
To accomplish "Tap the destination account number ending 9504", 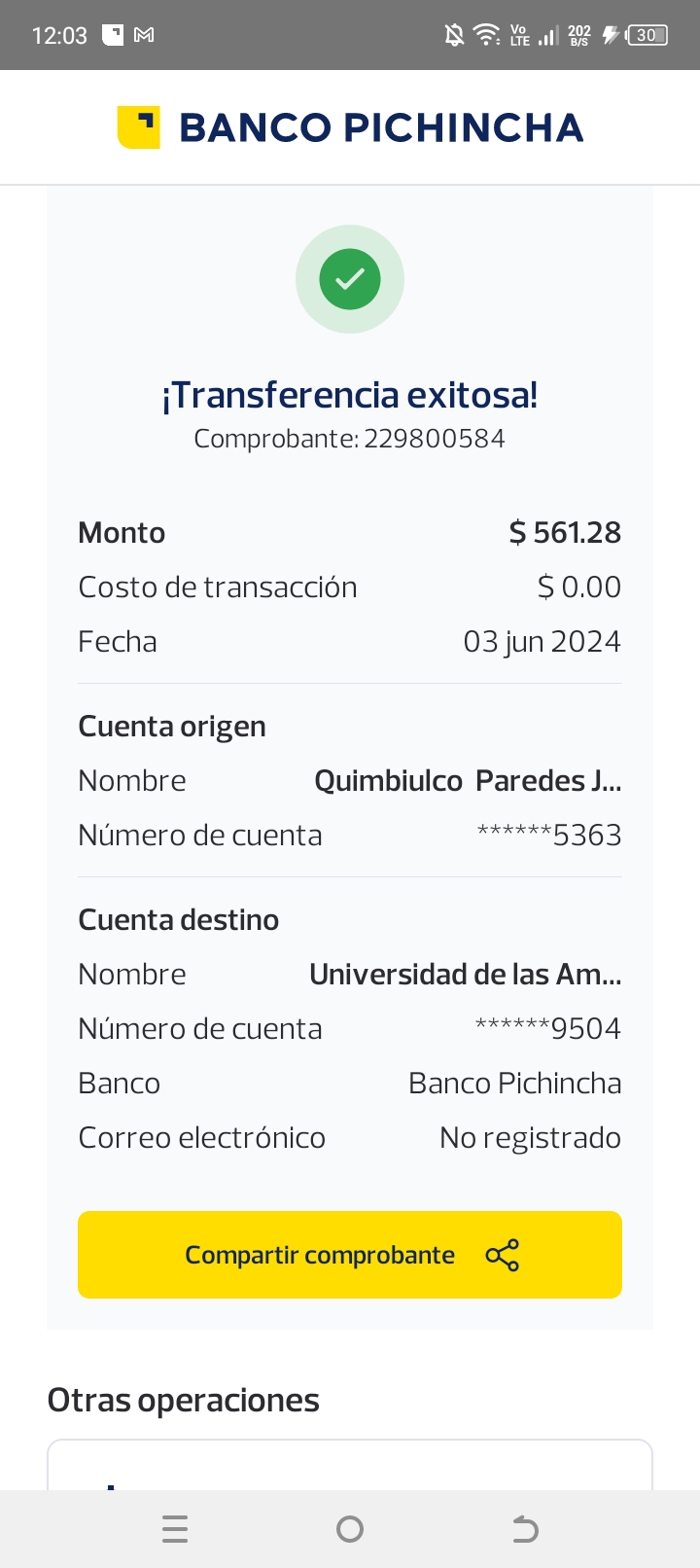I will (547, 1029).
